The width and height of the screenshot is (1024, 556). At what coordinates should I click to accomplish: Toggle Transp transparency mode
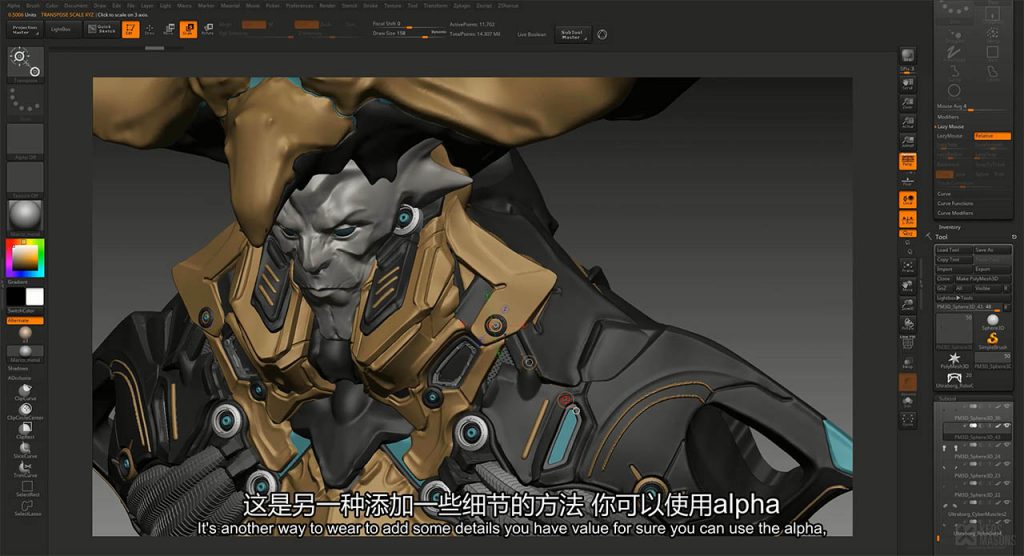pyautogui.click(x=908, y=362)
